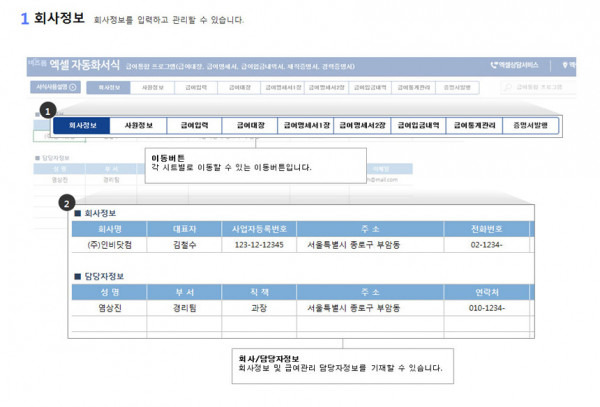Click the faded green-outlined cell under callout 1
This screenshot has height=407, width=600.
click(59, 137)
